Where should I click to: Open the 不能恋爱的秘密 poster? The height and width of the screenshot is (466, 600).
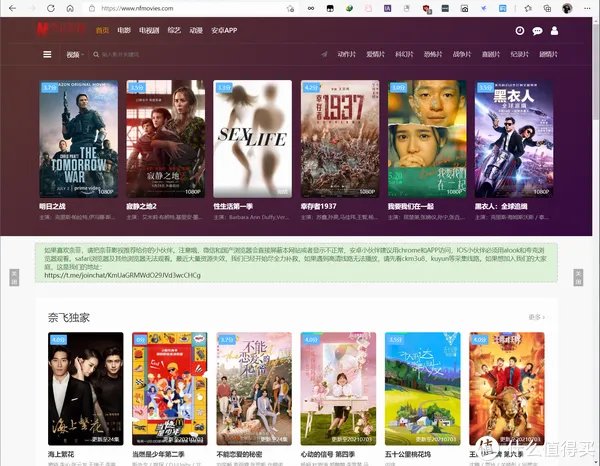(x=254, y=388)
